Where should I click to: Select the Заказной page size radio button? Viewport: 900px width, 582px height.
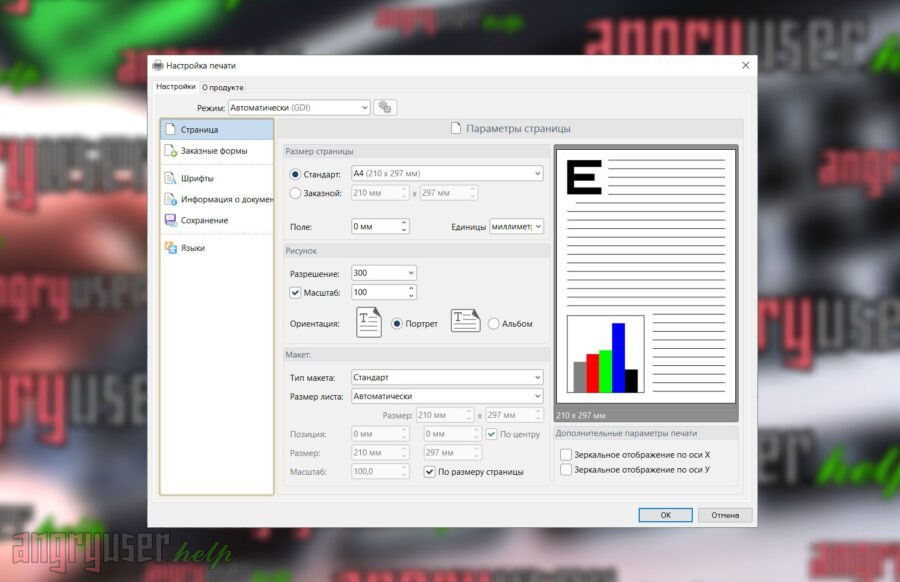click(x=295, y=193)
